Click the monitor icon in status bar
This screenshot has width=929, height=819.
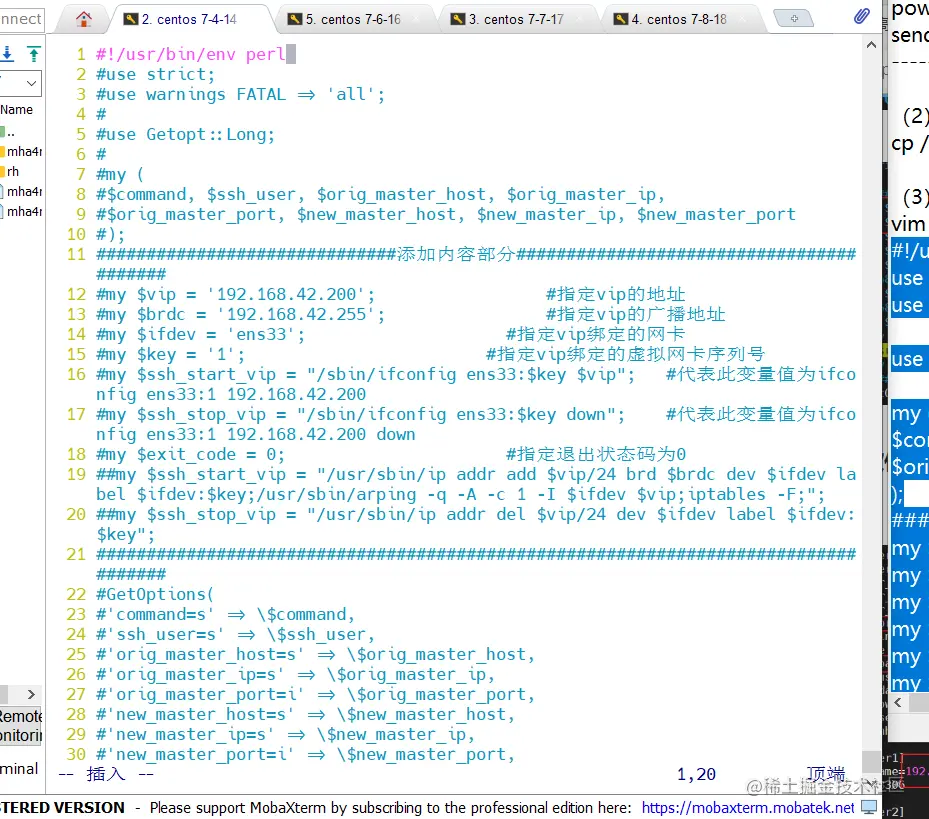coord(869,807)
